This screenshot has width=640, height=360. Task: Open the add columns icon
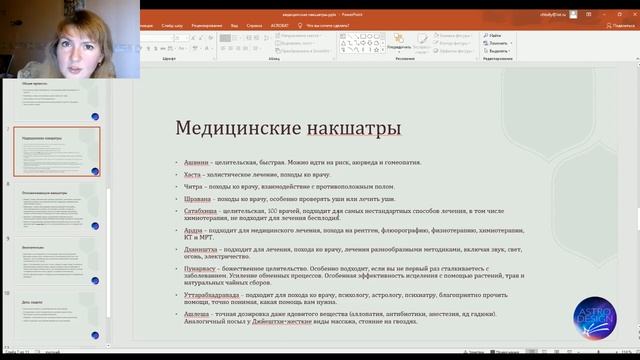pos(256,48)
